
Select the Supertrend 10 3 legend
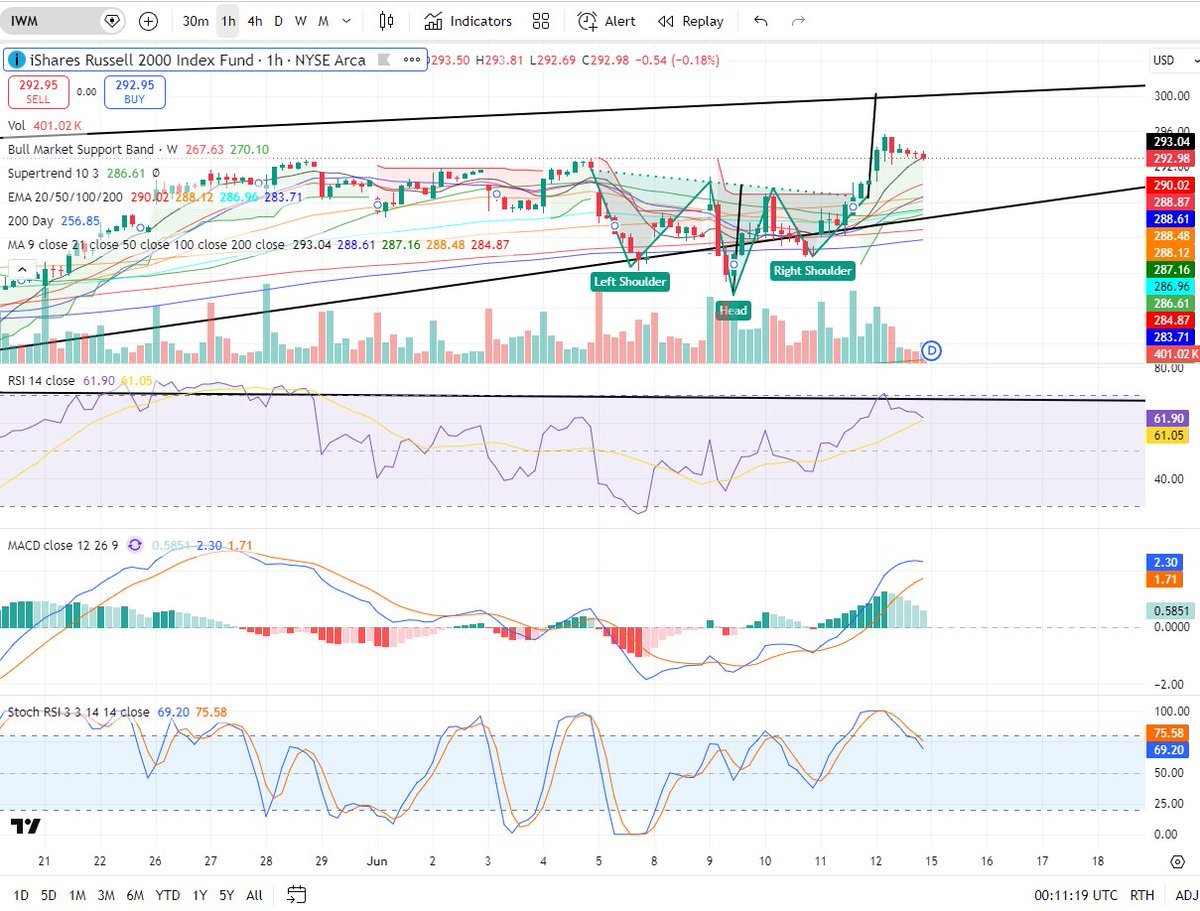pos(53,173)
